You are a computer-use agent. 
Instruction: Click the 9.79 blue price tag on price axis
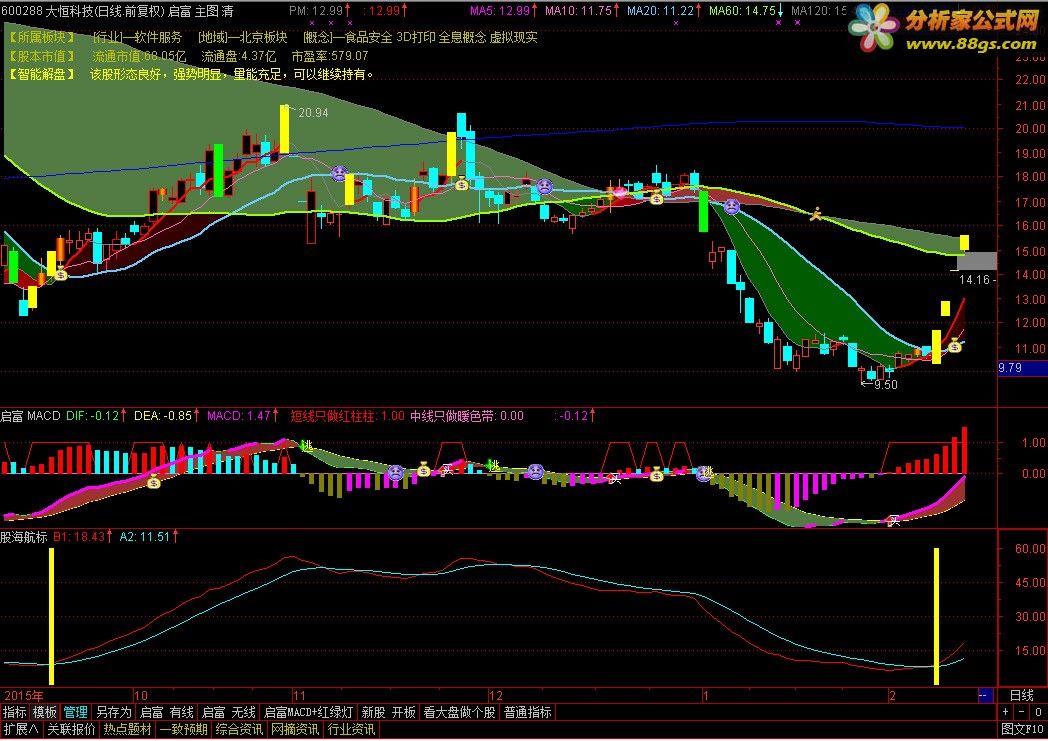pos(1022,368)
